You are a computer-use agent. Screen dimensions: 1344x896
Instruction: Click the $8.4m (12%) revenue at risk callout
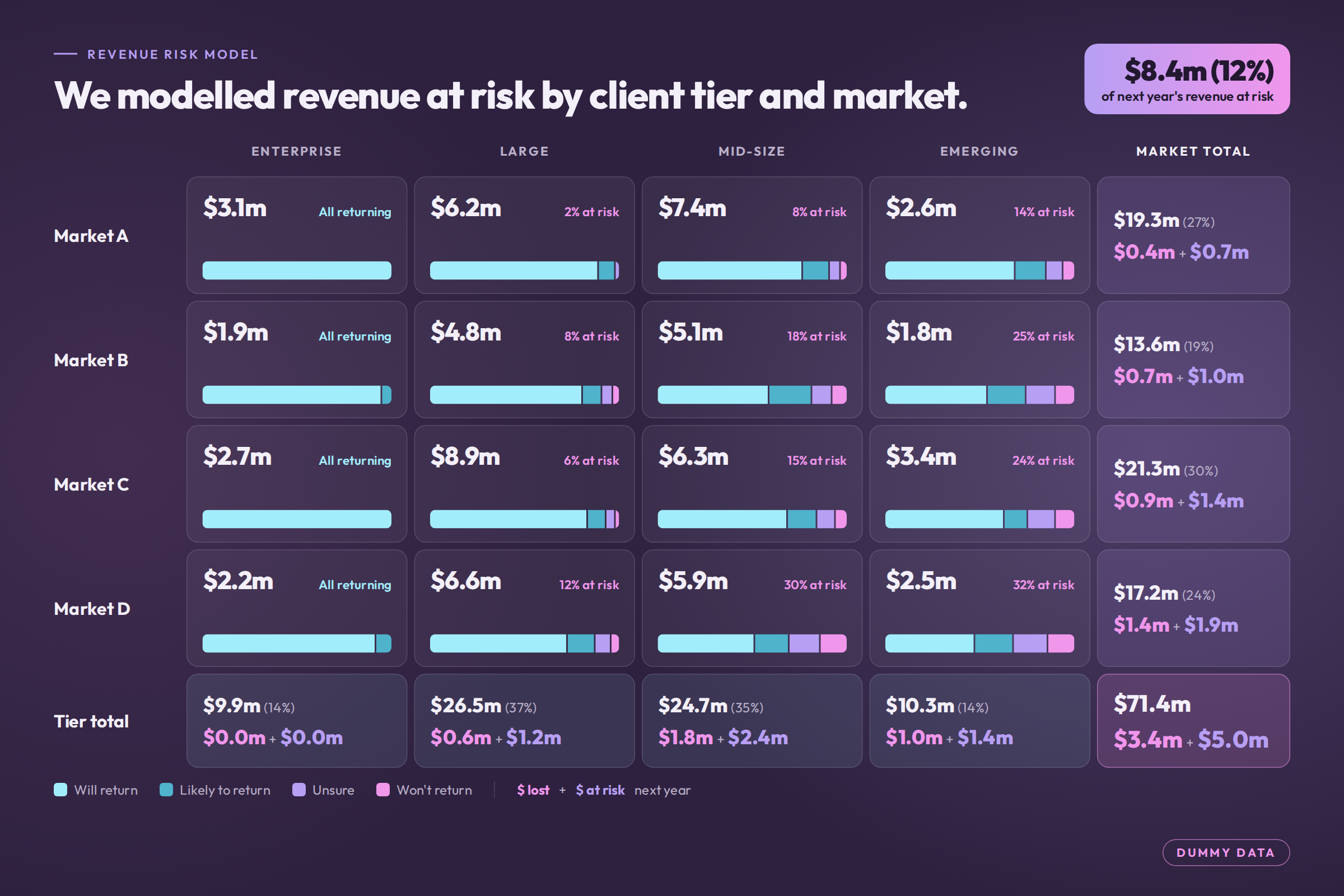[x=1187, y=79]
